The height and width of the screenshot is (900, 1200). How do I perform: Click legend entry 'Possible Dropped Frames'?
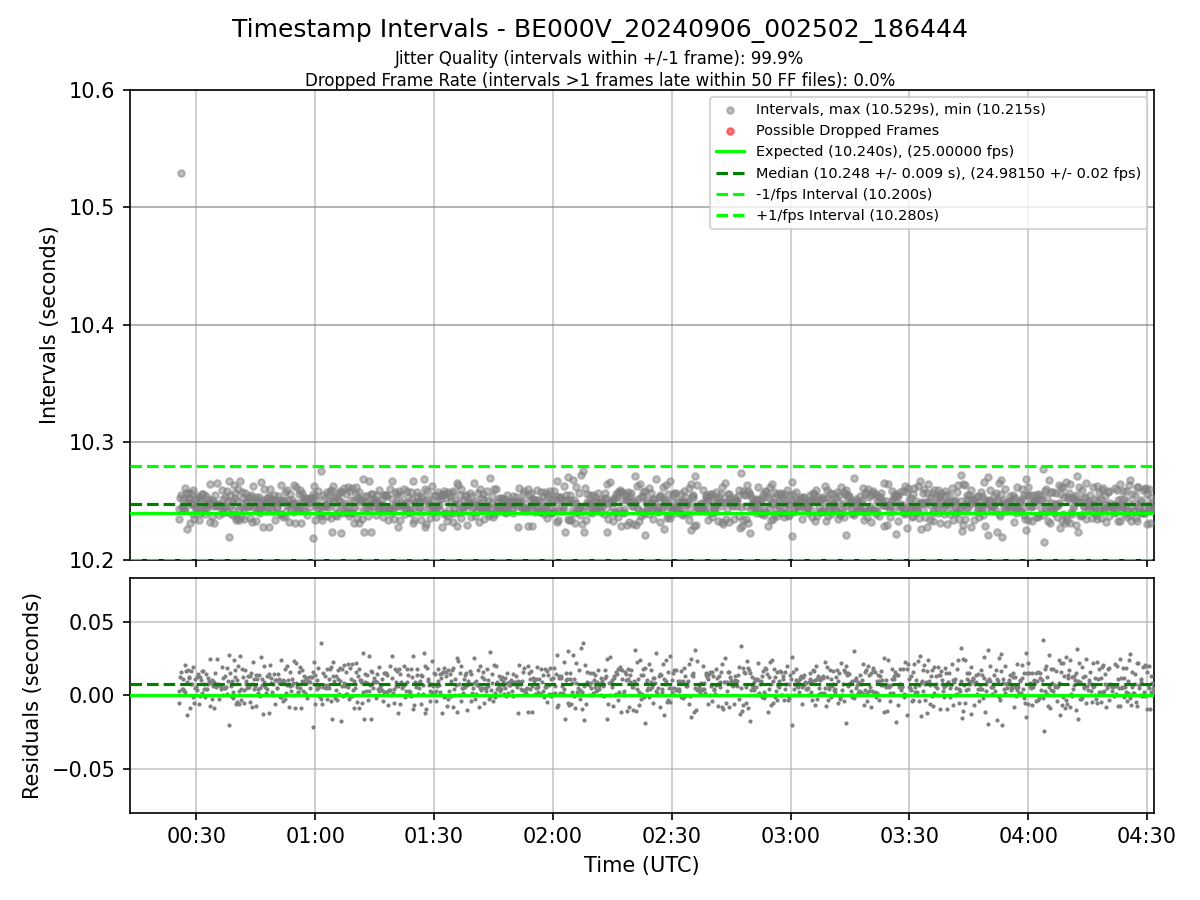[847, 130]
